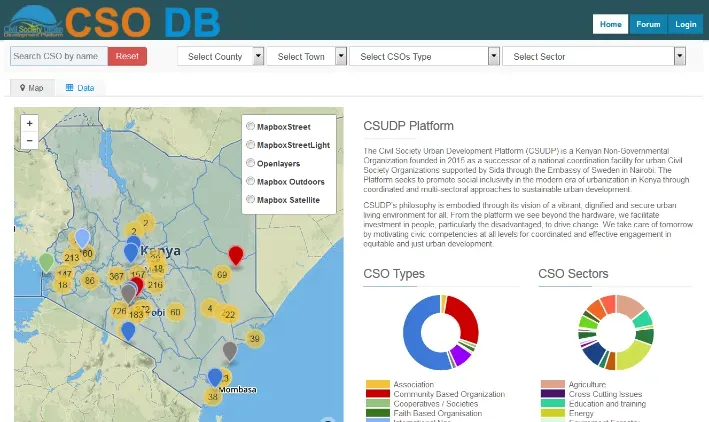Click the Agriculture legend swatch
This screenshot has width=709, height=422.
[x=553, y=384]
